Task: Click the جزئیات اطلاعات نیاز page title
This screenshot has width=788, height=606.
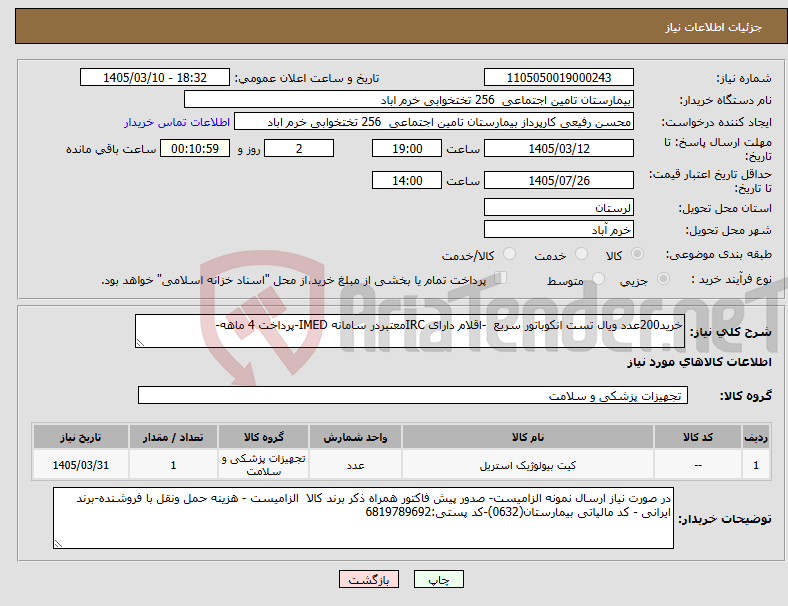Action: pyautogui.click(x=714, y=27)
